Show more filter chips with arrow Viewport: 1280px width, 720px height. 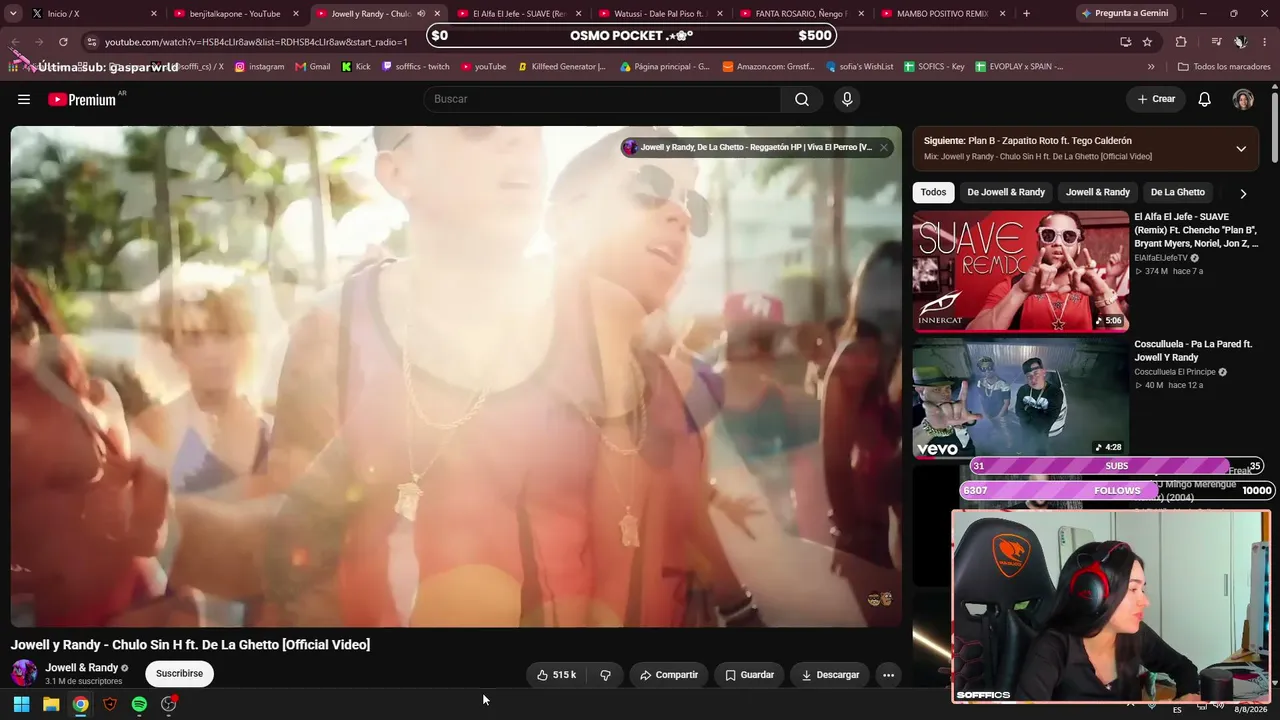click(1243, 193)
